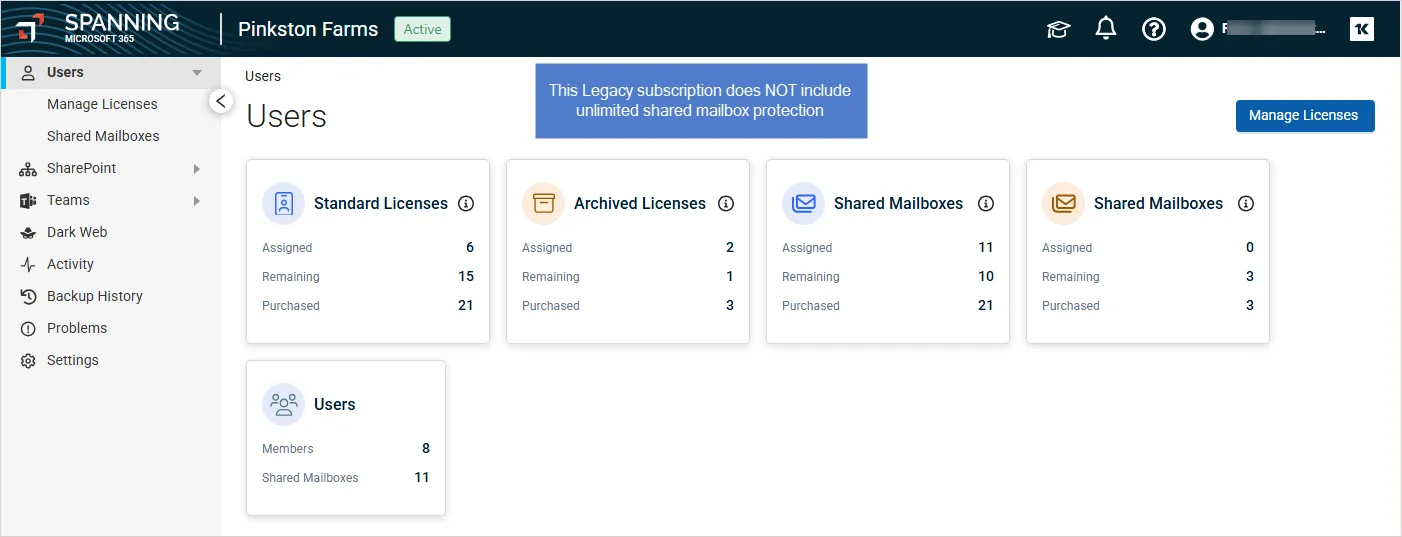This screenshot has width=1402, height=537.
Task: Click the notifications bell icon
Action: pyautogui.click(x=1106, y=29)
